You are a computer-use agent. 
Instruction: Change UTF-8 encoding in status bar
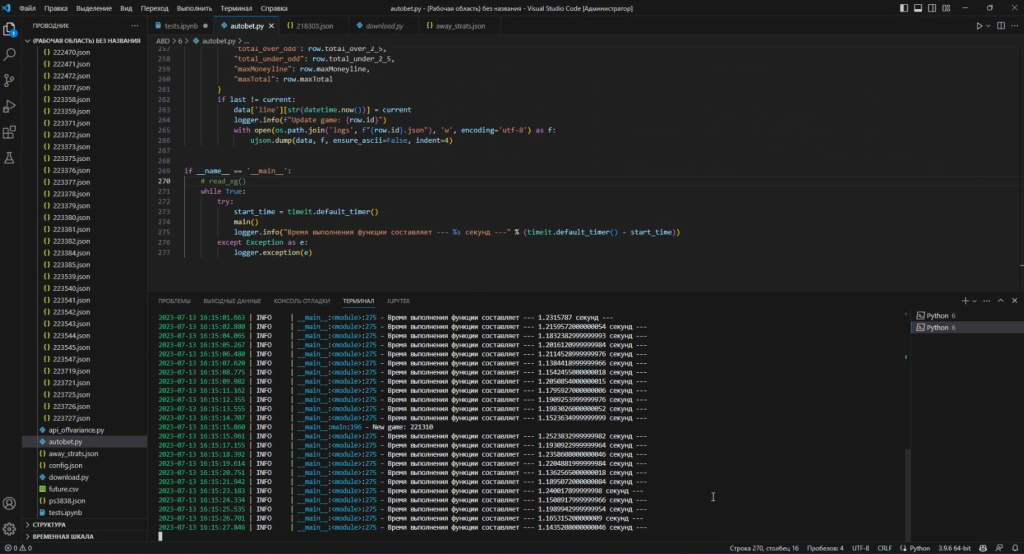pos(861,548)
